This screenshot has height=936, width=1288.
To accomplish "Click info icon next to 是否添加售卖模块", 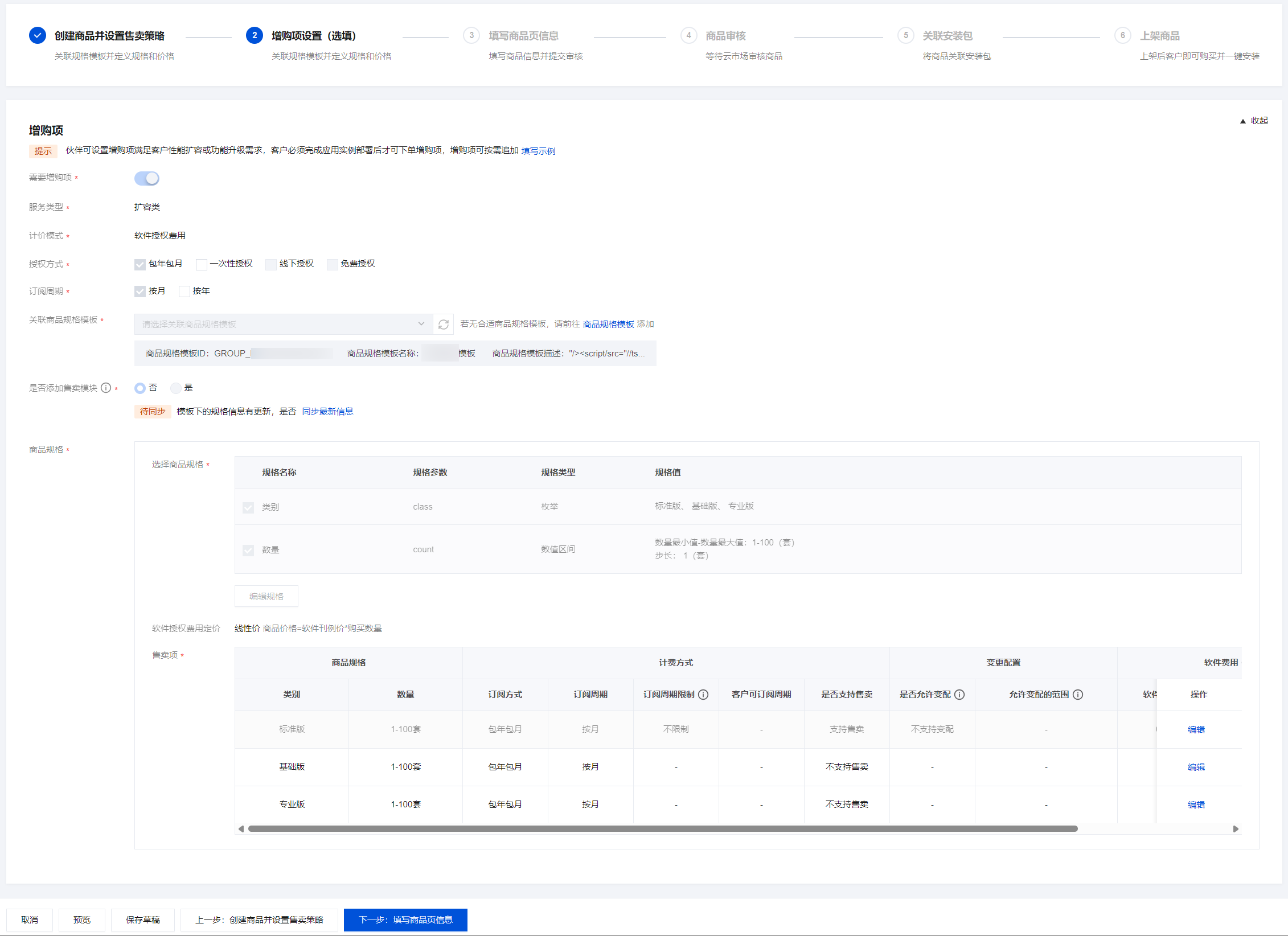I will (x=106, y=388).
